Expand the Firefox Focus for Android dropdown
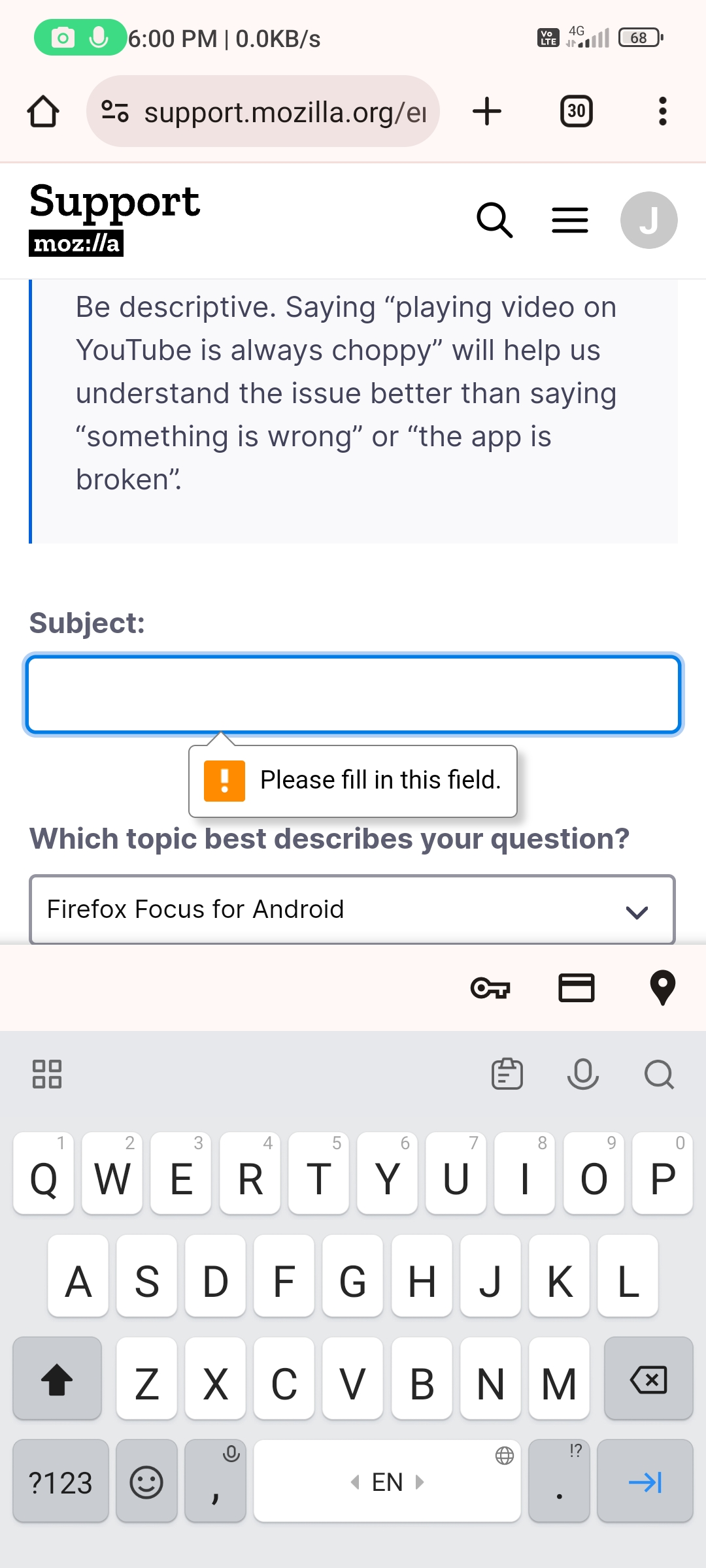The width and height of the screenshot is (706, 1568). 352,909
